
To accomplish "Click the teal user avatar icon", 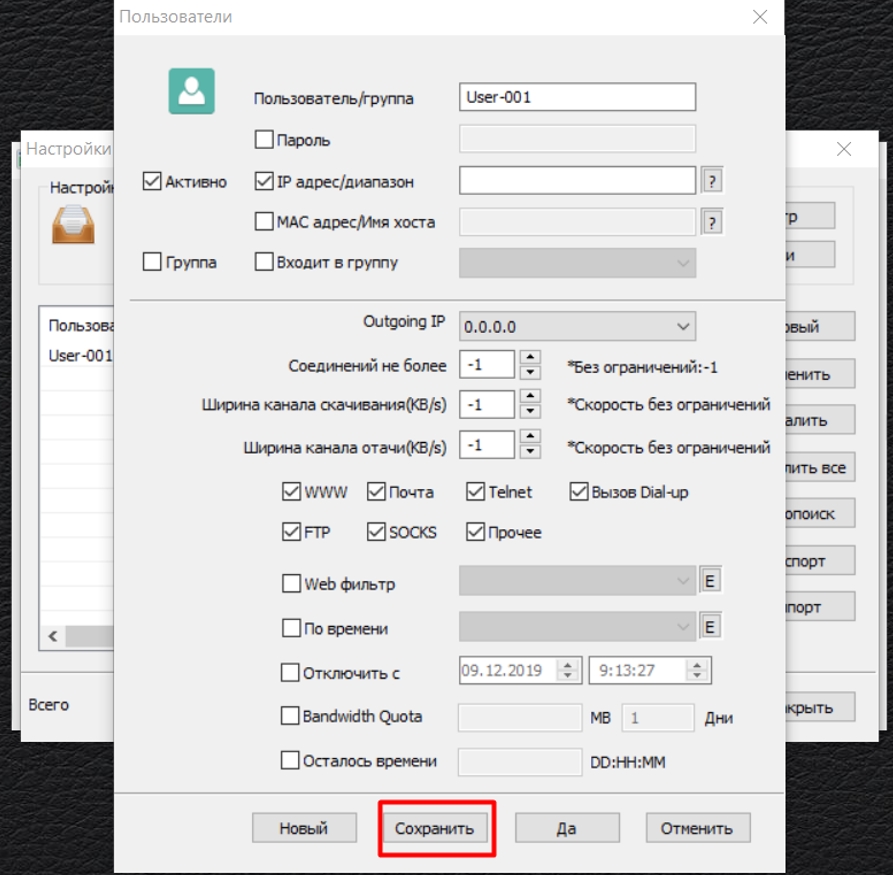I will [x=191, y=91].
